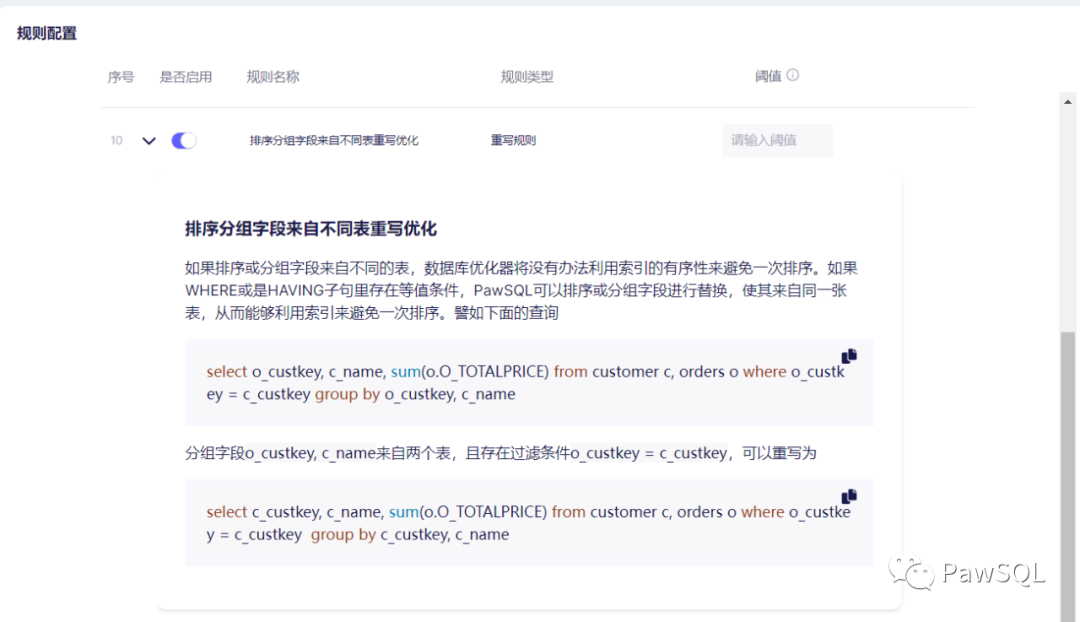Click the row number 10
The image size is (1080, 622).
pos(117,141)
